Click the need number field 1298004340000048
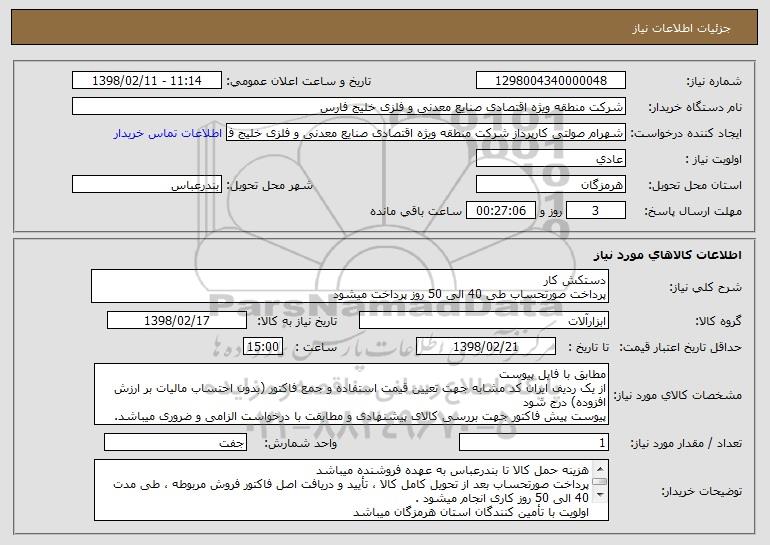This screenshot has width=770, height=545. click(x=550, y=81)
